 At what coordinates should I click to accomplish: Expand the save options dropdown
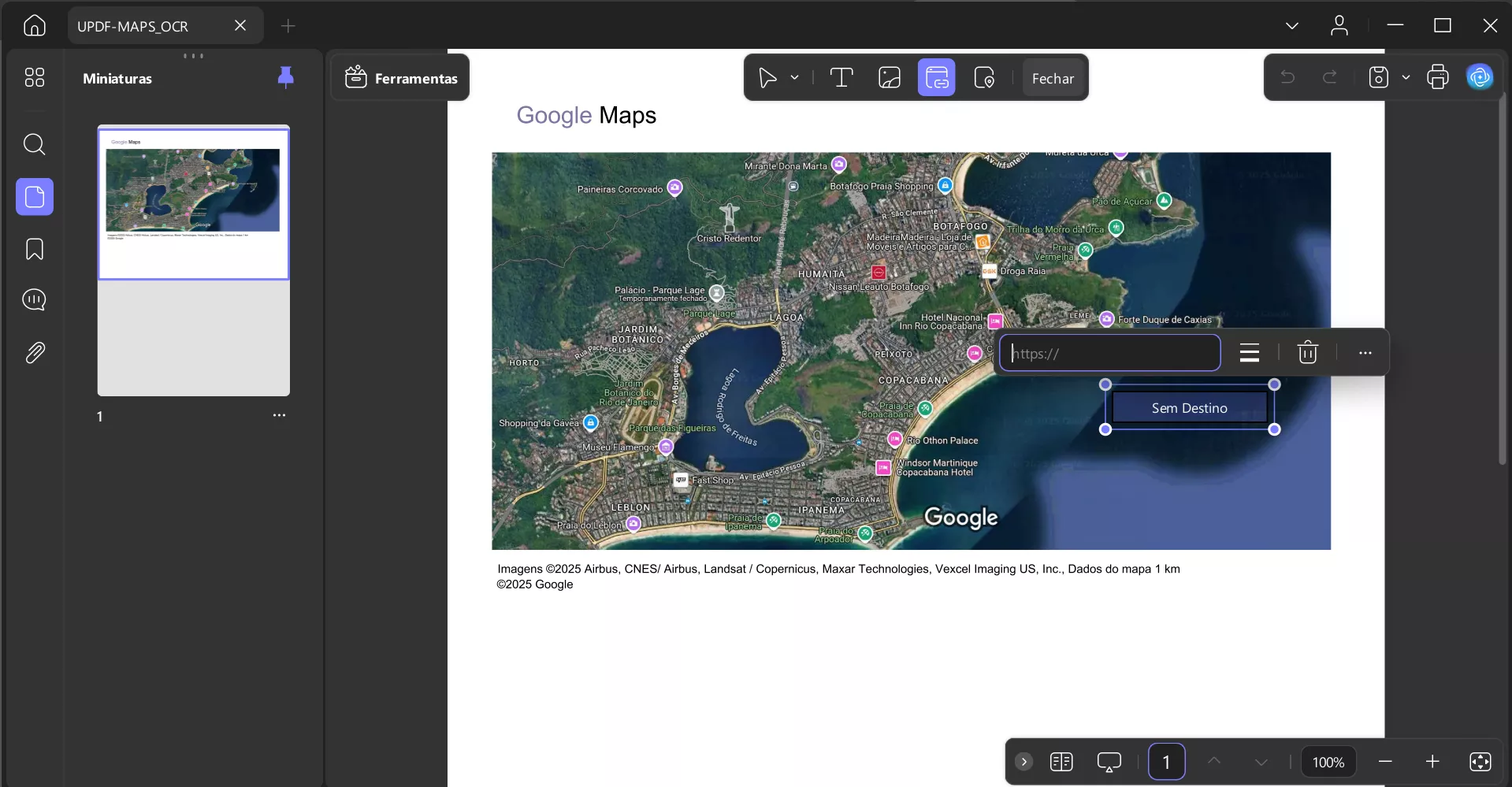coord(1406,77)
